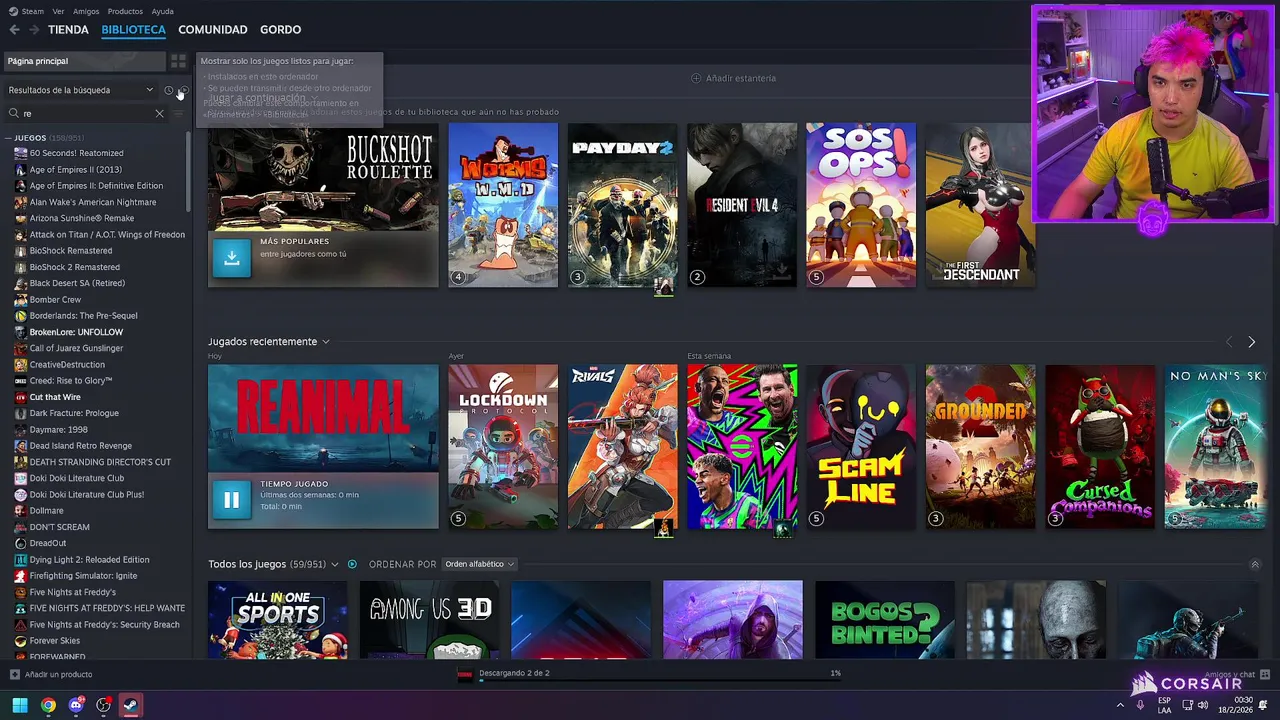This screenshot has width=1280, height=720.
Task: Open the collections grid view icon
Action: (178, 61)
